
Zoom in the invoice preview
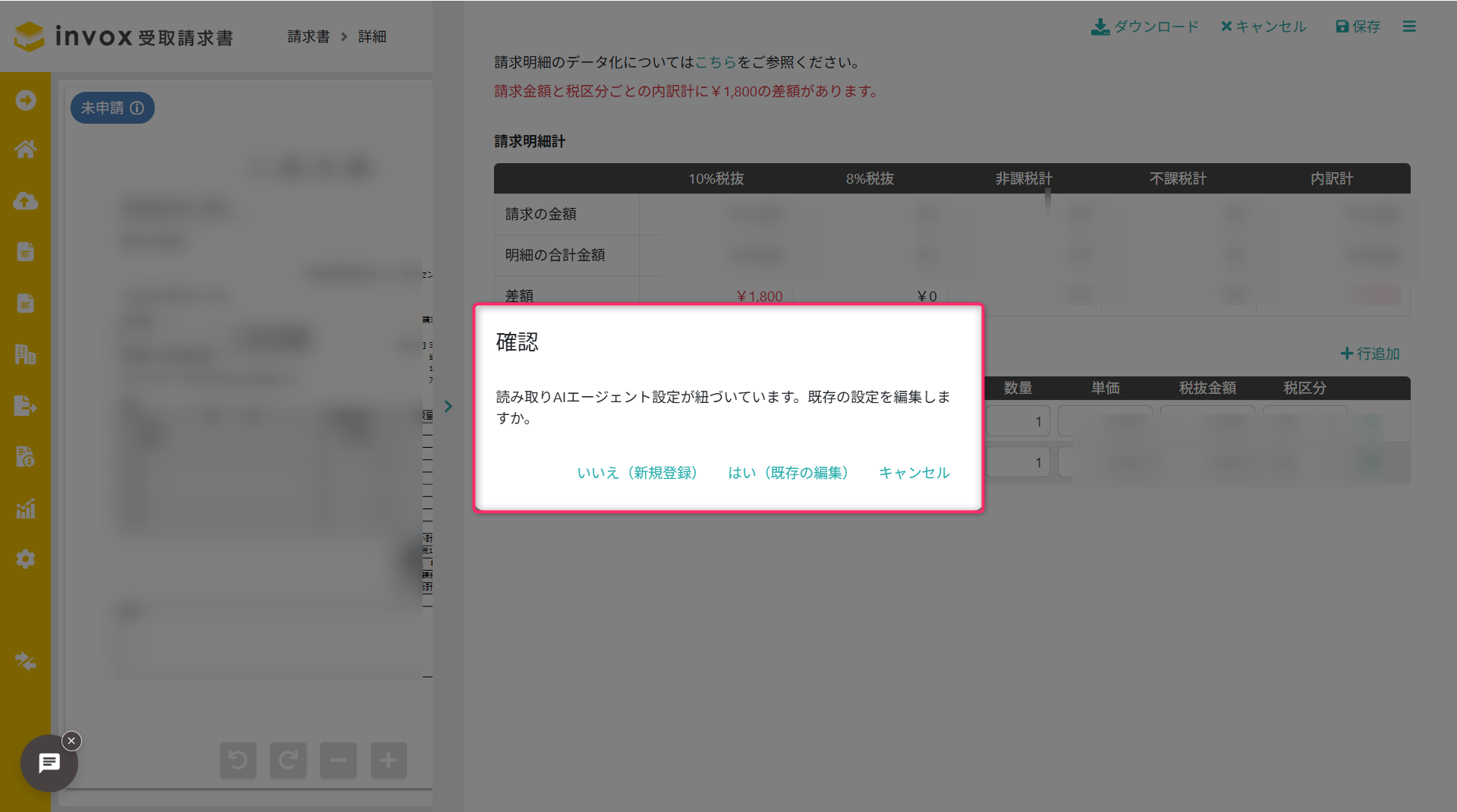[389, 760]
